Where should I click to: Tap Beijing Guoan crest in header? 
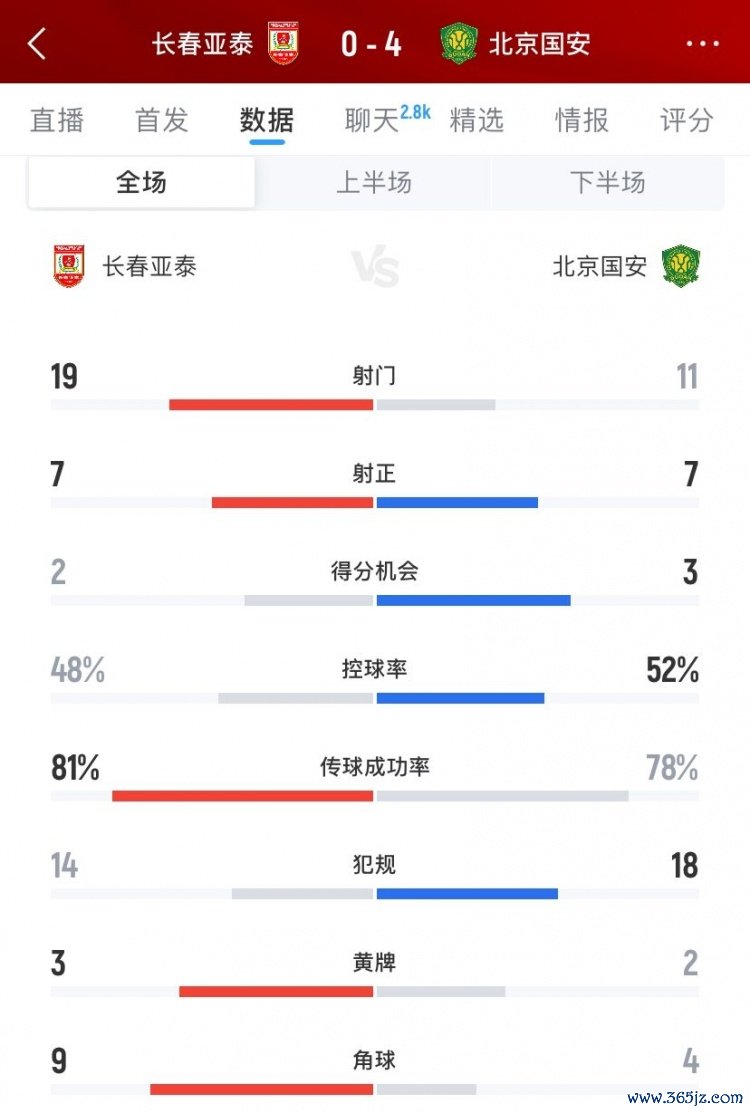click(459, 44)
